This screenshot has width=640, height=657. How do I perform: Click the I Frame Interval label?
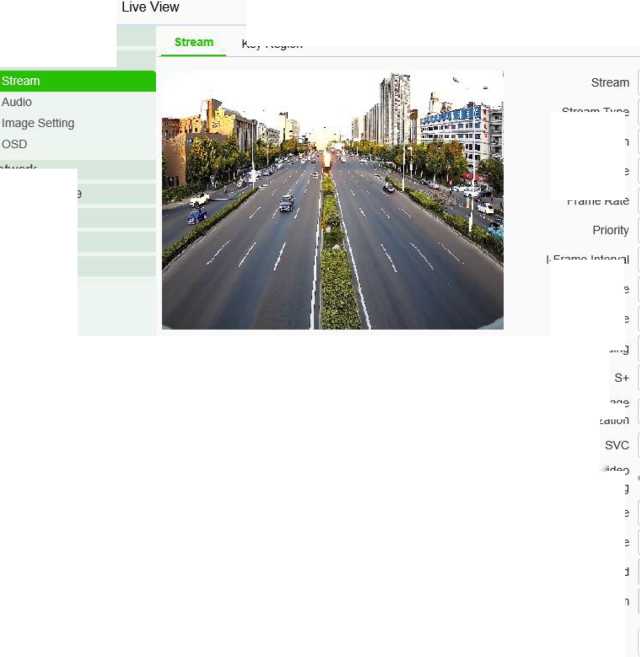[588, 259]
